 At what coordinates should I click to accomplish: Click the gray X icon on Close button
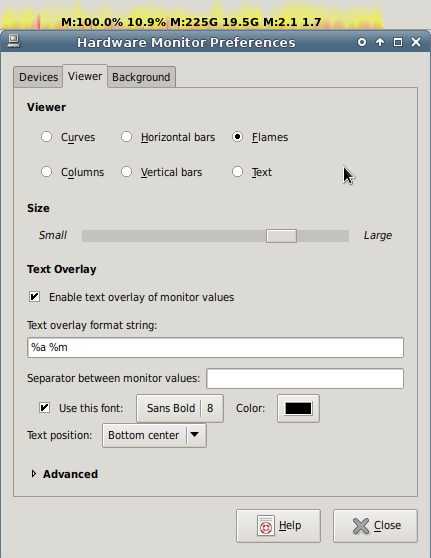(361, 526)
